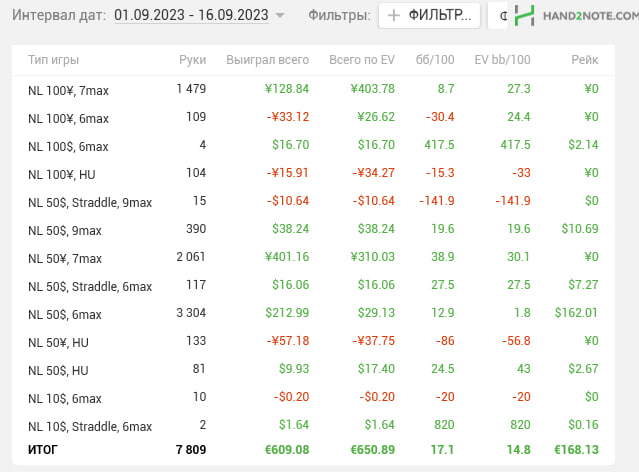Click winnings value ¥401.16
The image size is (639, 472).
pyautogui.click(x=287, y=257)
